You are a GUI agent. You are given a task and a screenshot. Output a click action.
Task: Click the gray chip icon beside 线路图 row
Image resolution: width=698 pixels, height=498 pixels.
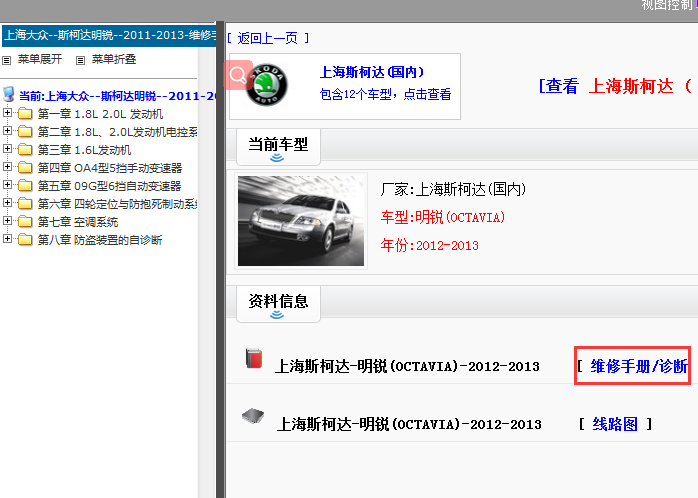[x=253, y=416]
